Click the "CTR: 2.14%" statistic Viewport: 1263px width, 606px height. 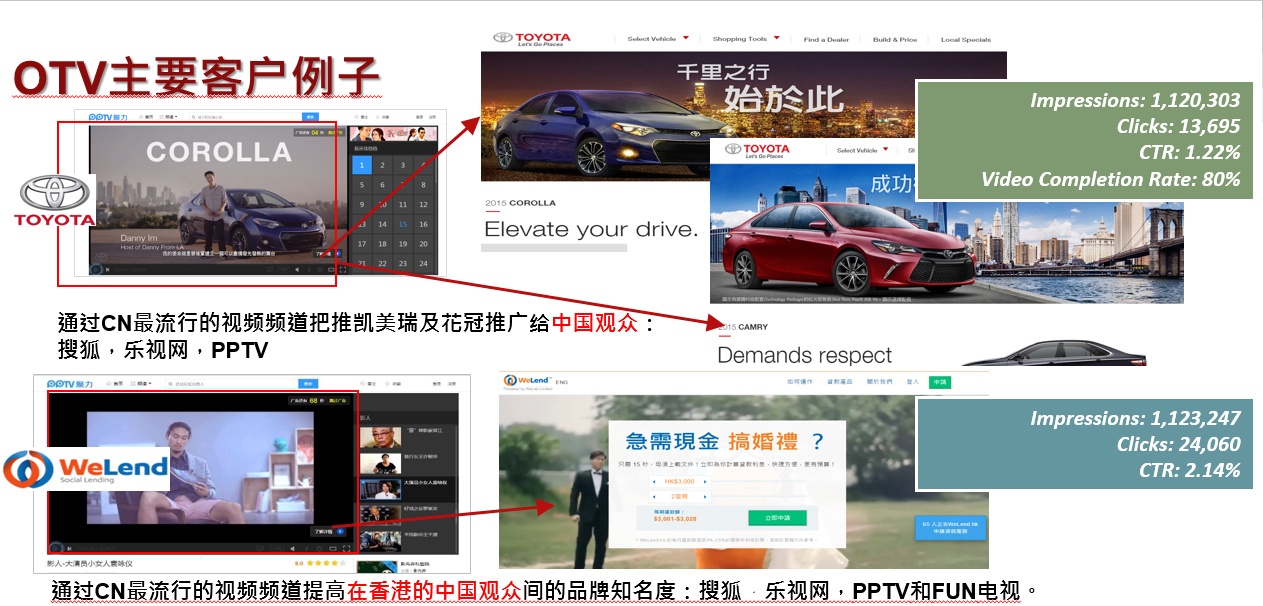1189,470
